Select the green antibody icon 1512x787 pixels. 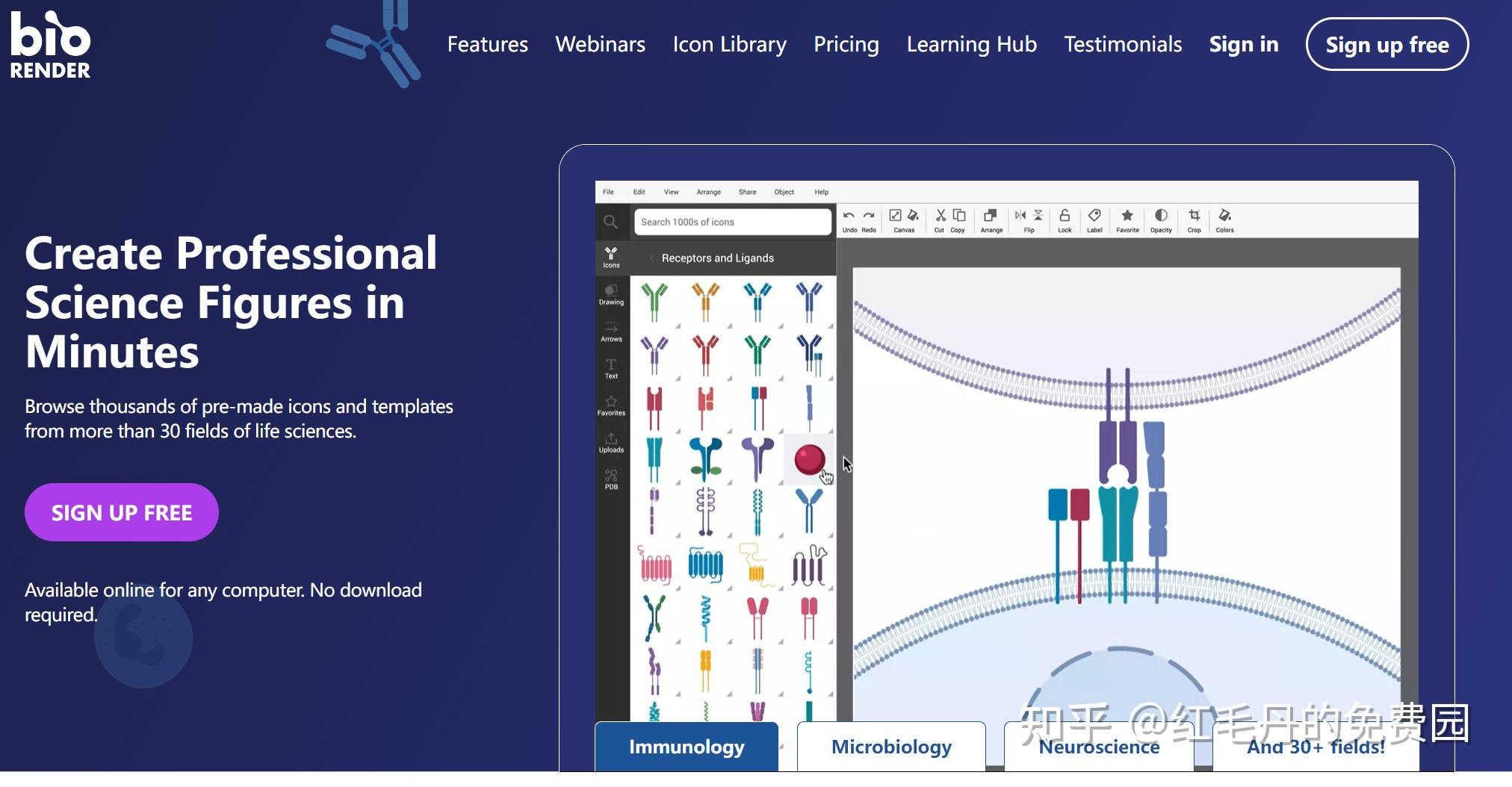click(x=654, y=302)
